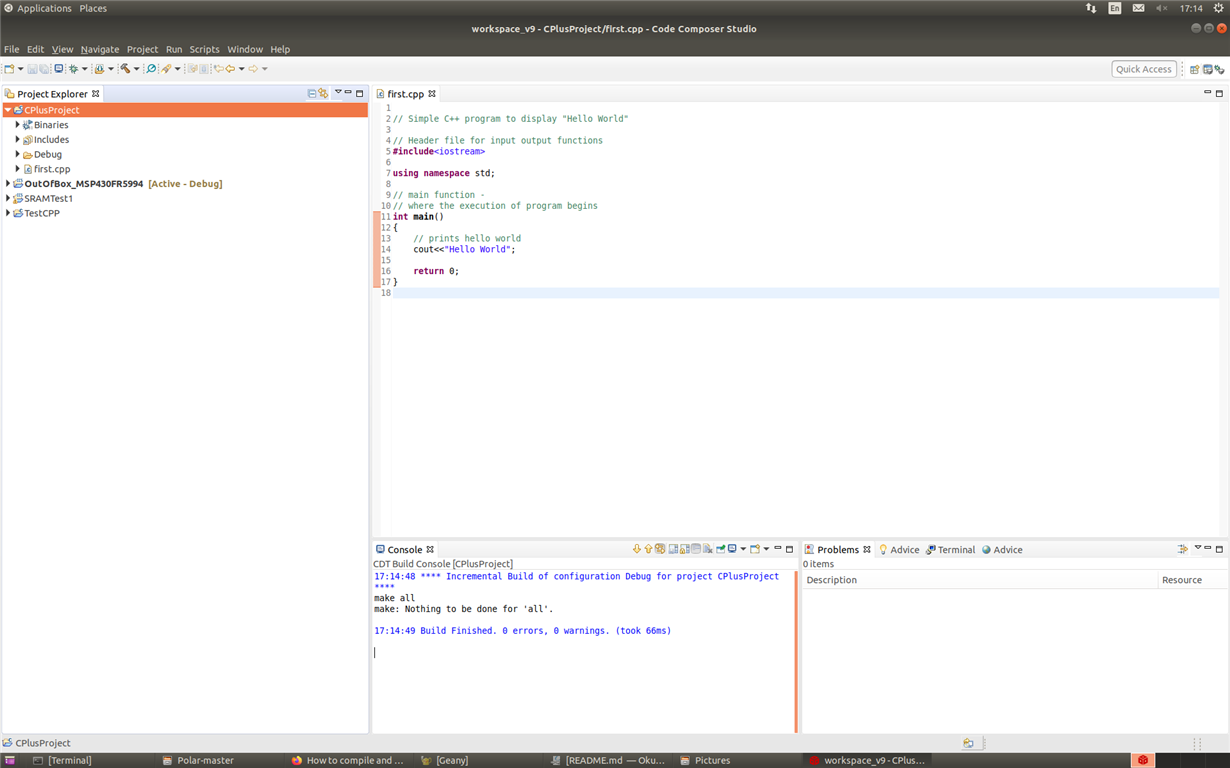Click the Last Edit Location arrow icon
The image size is (1230, 768).
[217, 69]
